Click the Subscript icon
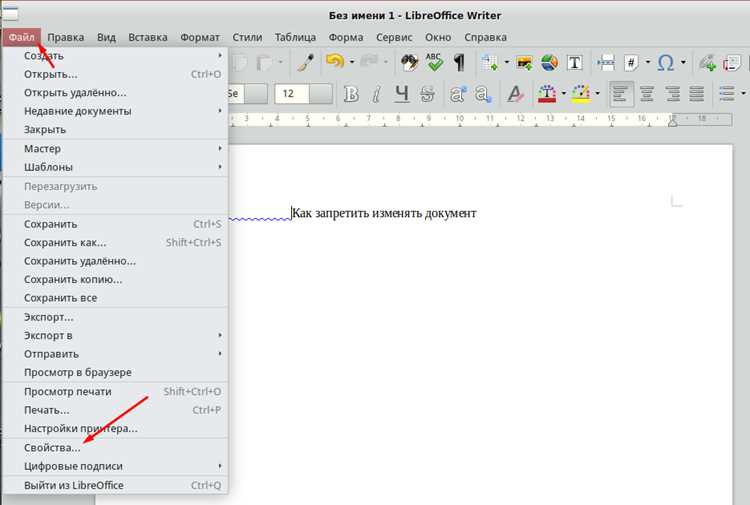This screenshot has width=750, height=505. pos(483,94)
